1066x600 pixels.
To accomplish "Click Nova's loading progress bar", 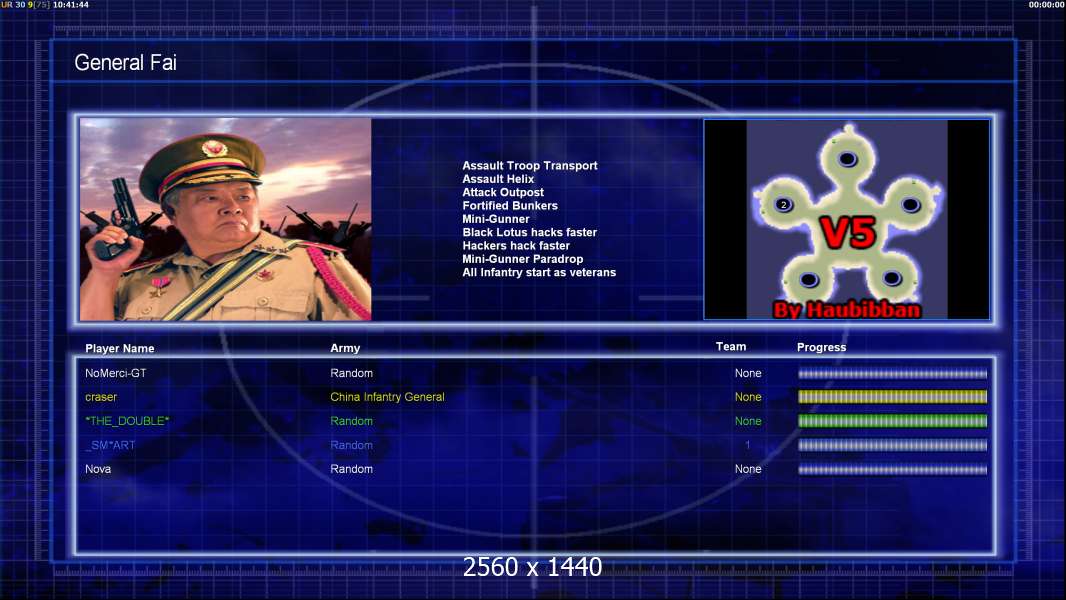I will click(x=892, y=469).
